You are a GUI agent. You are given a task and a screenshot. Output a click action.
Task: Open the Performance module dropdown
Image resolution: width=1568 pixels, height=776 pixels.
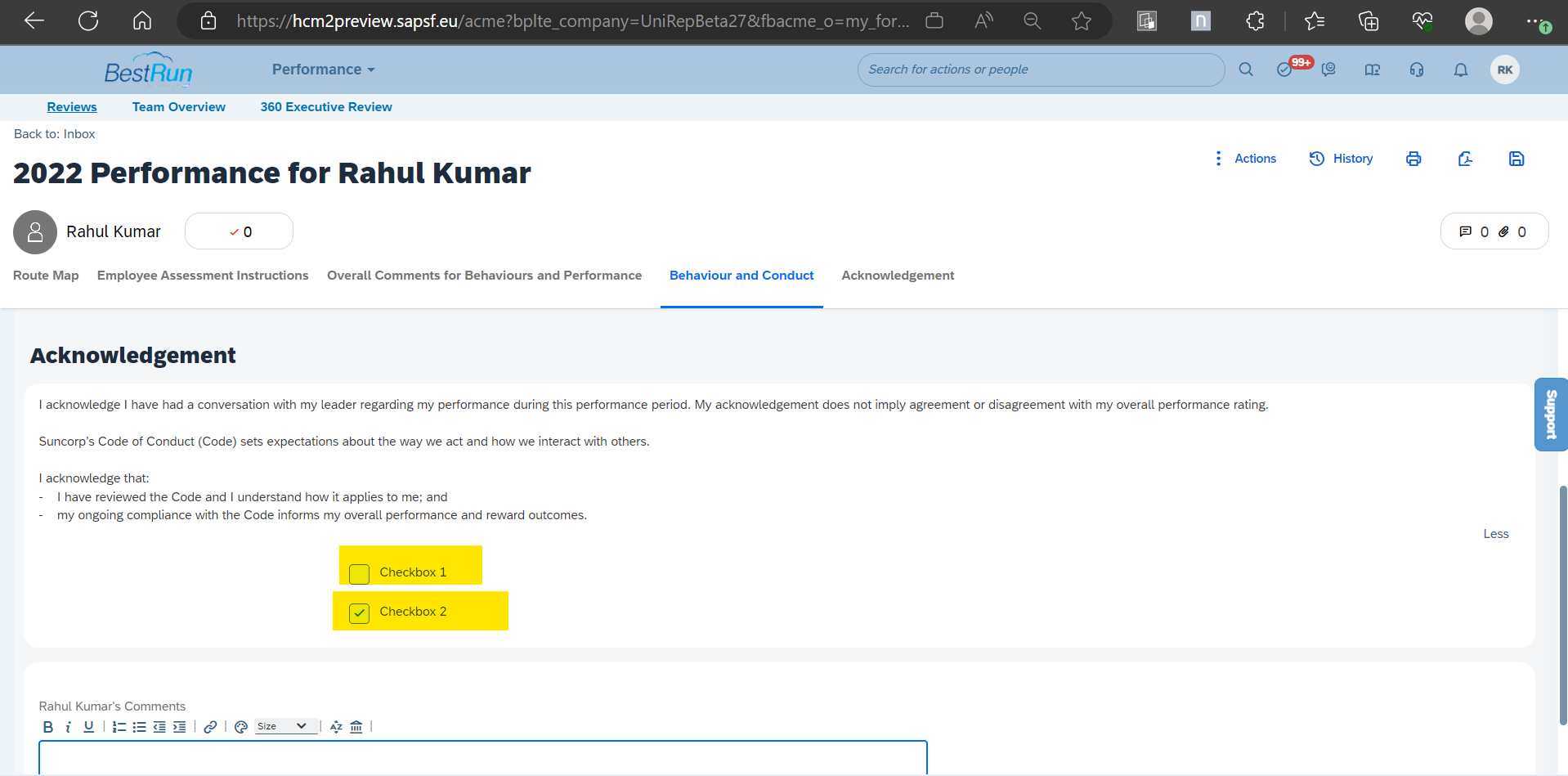pos(324,70)
